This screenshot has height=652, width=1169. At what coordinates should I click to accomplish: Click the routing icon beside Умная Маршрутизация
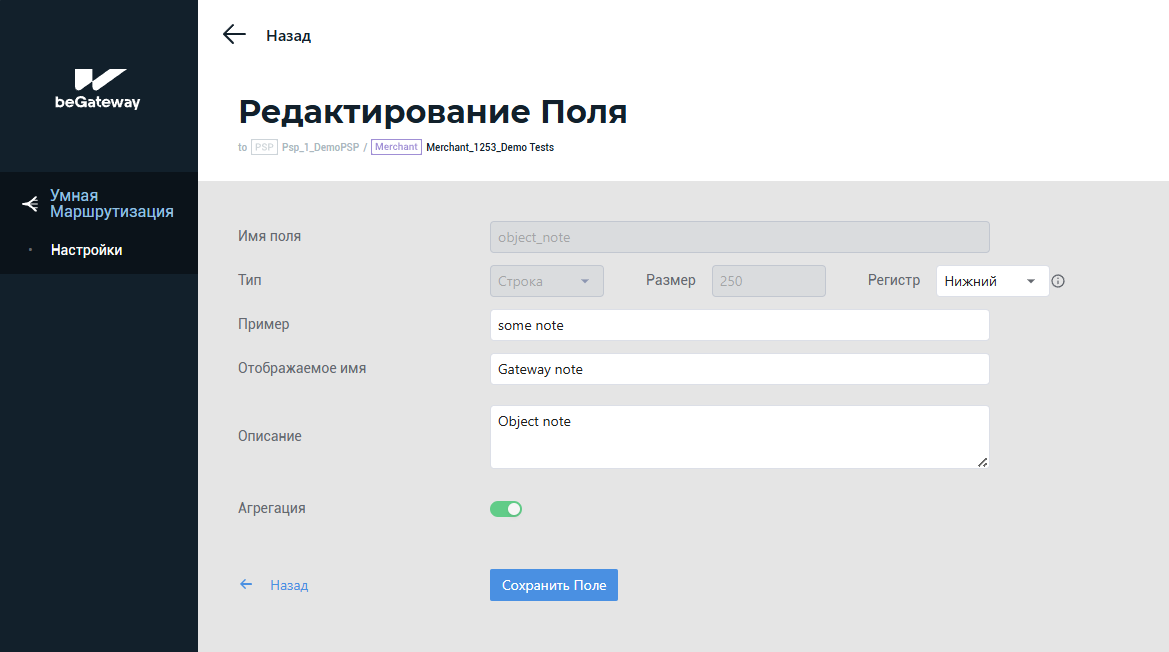tap(31, 204)
